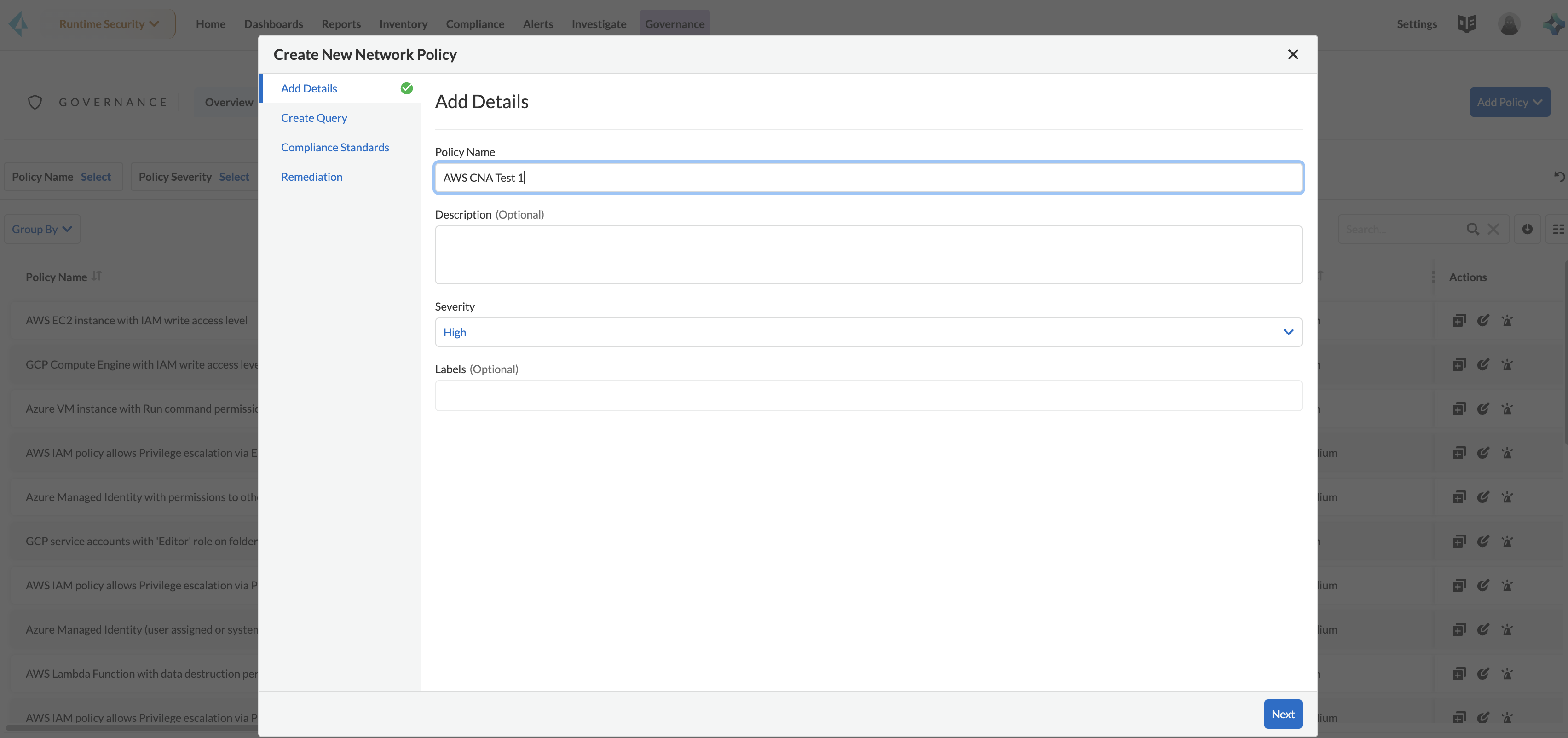Image resolution: width=1568 pixels, height=738 pixels.
Task: Click the green check icon beside Add Details
Action: tap(406, 88)
